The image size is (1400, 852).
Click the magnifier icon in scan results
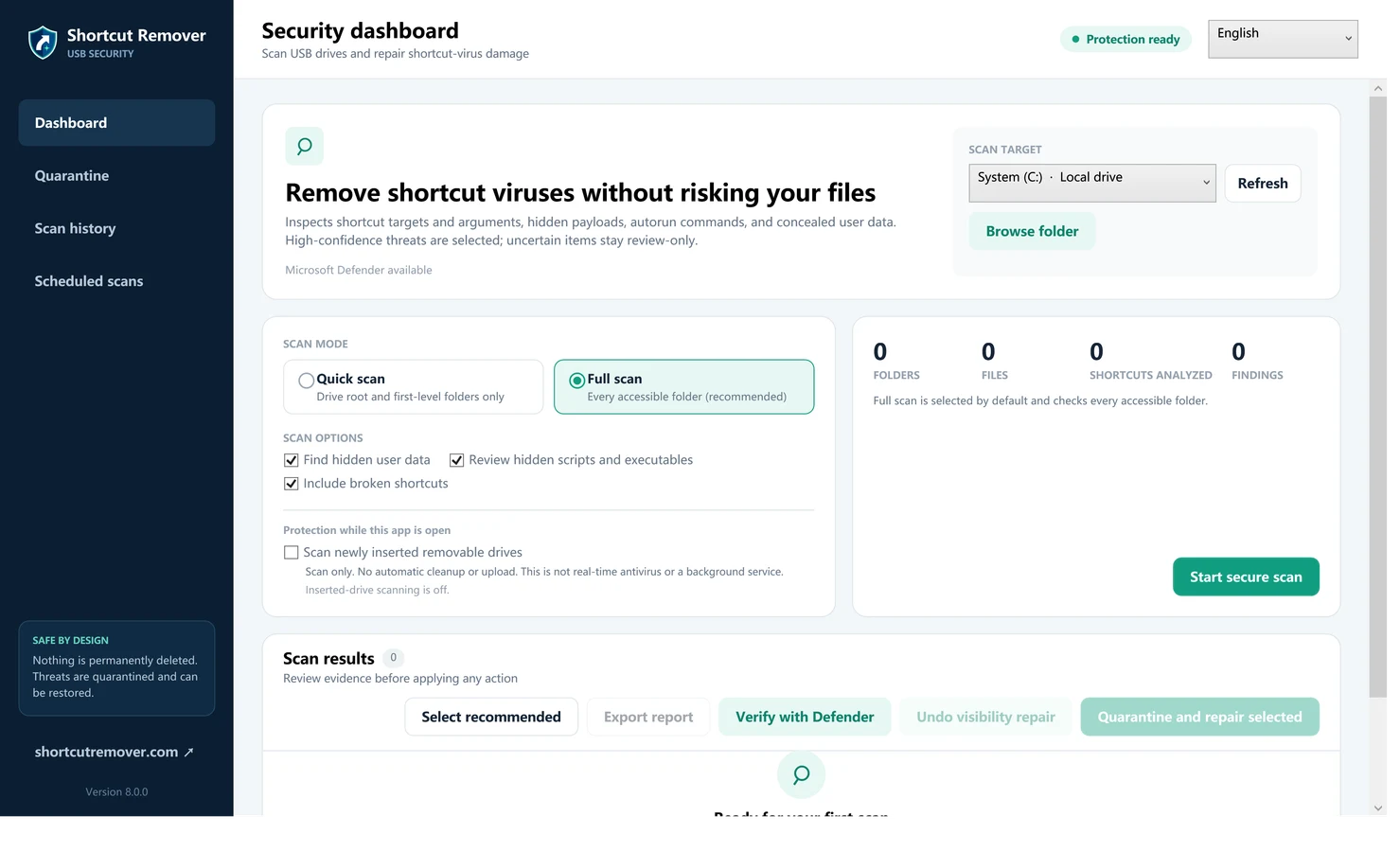point(801,775)
